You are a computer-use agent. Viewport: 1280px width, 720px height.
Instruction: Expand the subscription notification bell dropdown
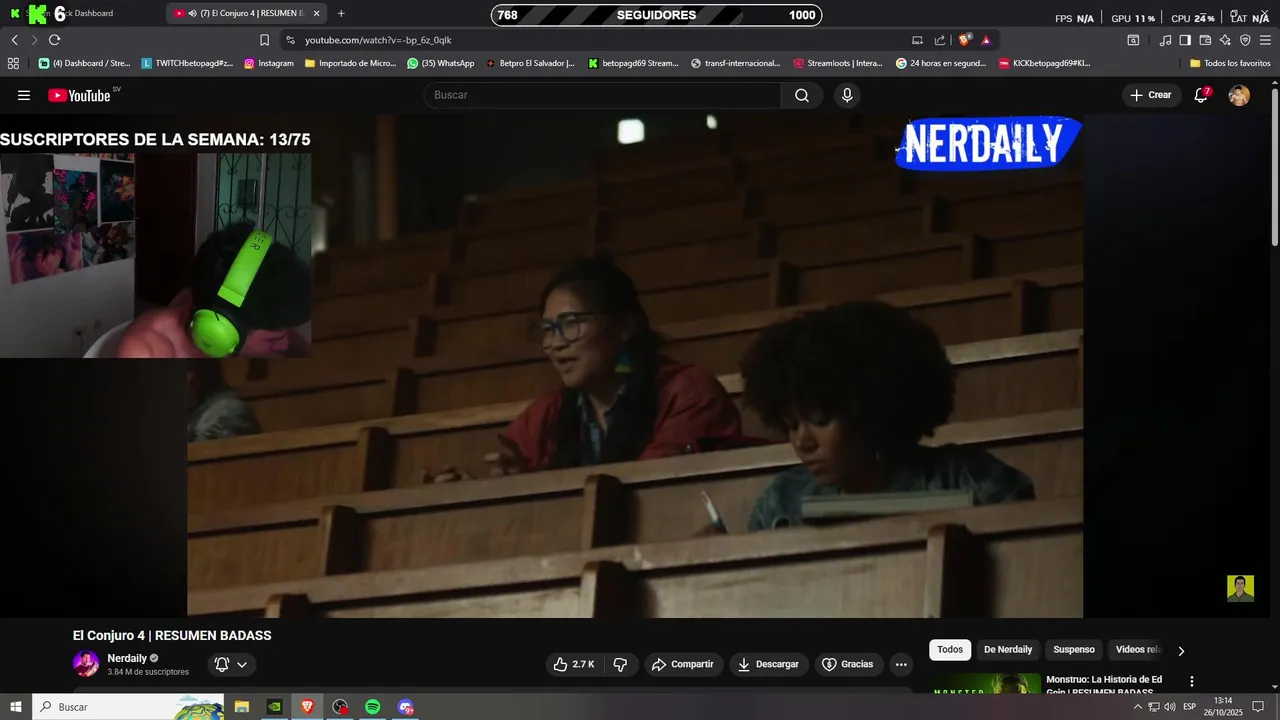pyautogui.click(x=232, y=664)
